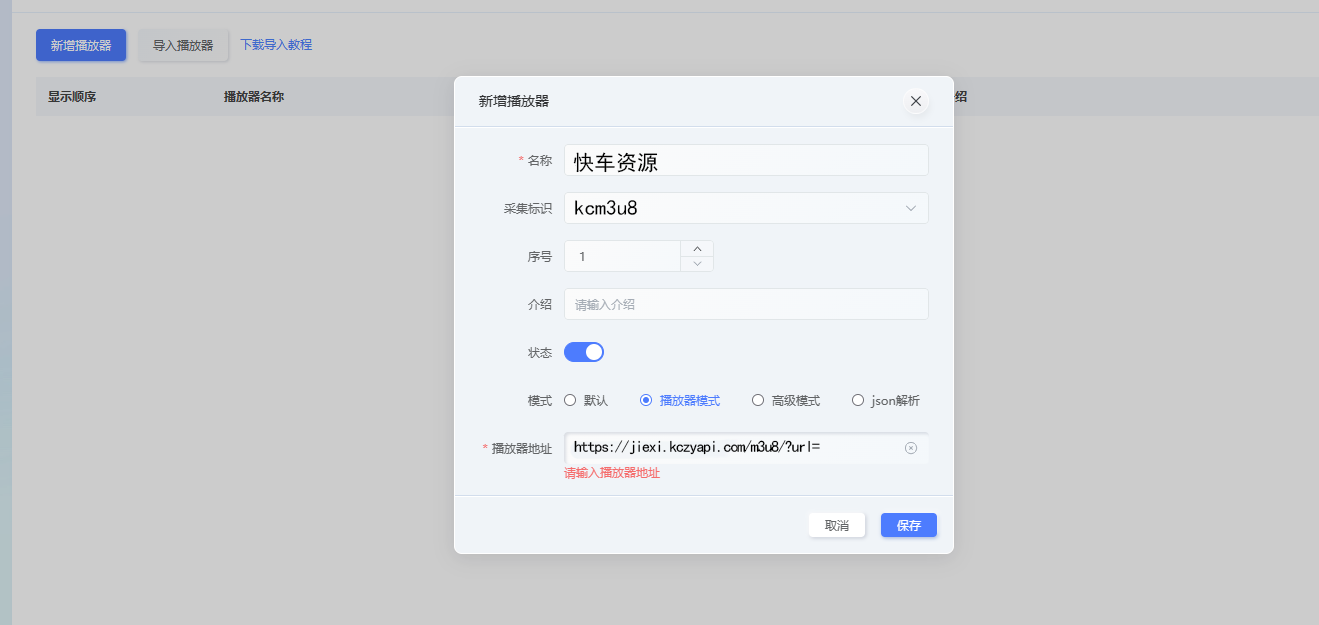This screenshot has width=1319, height=625.
Task: Decrease 序号 with the down arrow
Action: tap(697, 264)
